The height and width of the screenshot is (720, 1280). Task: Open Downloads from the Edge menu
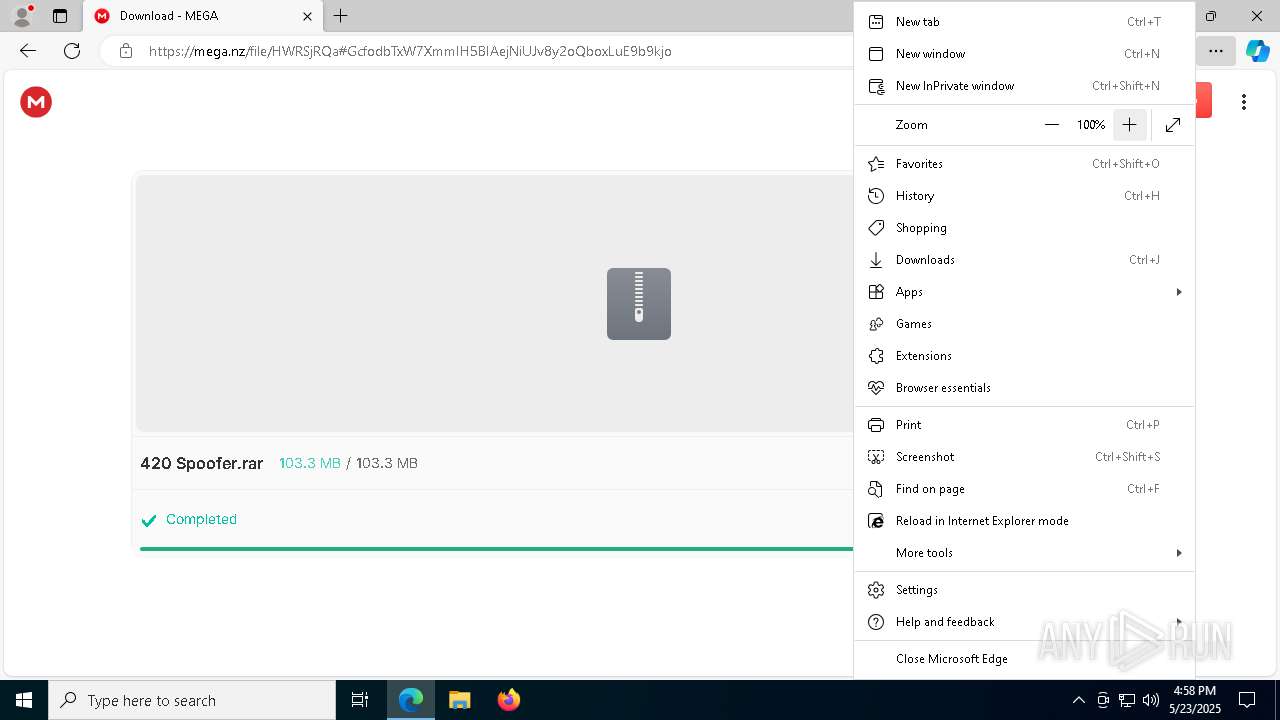tap(1024, 260)
